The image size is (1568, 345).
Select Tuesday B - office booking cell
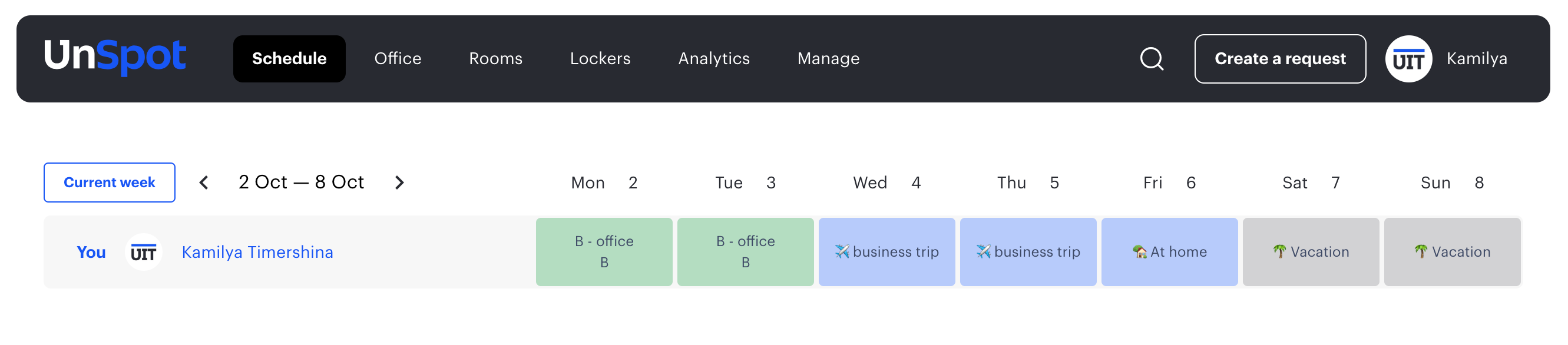(x=745, y=252)
